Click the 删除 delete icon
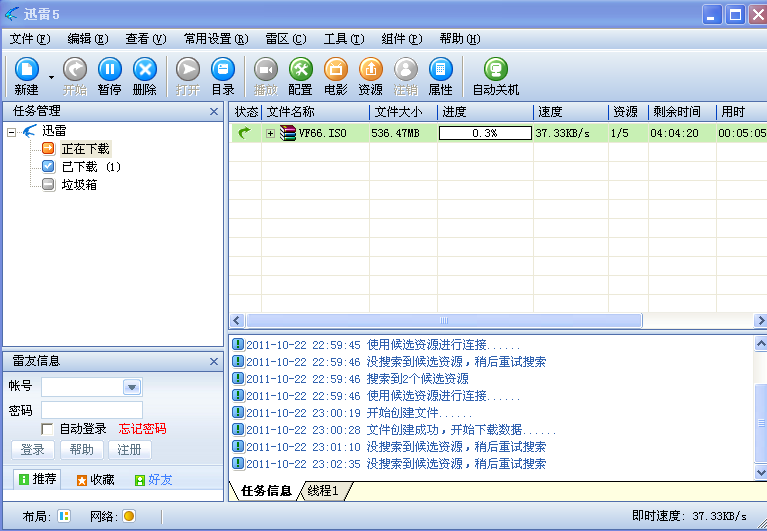The width and height of the screenshot is (767, 531). click(145, 69)
